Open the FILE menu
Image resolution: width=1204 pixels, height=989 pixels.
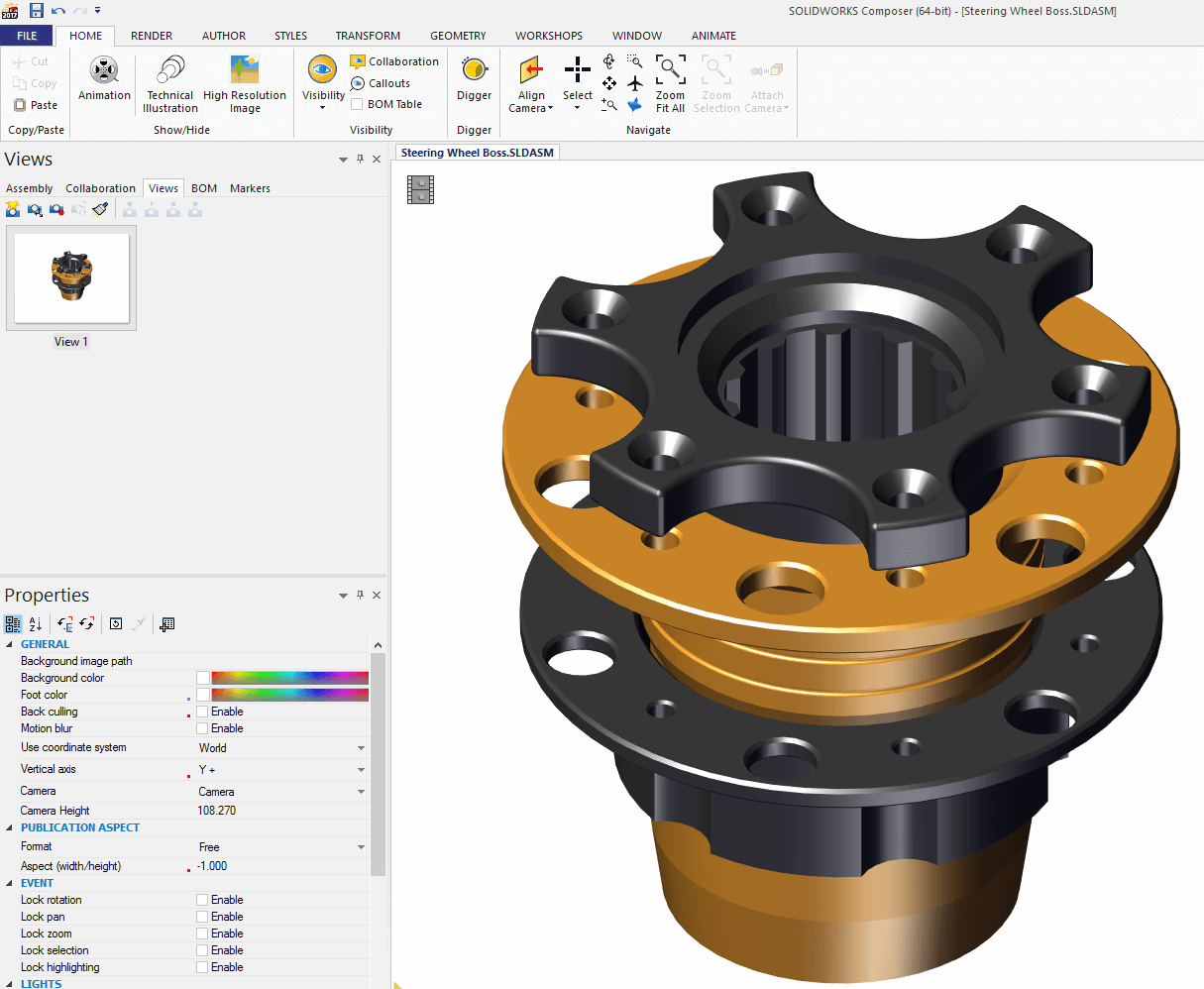coord(27,36)
